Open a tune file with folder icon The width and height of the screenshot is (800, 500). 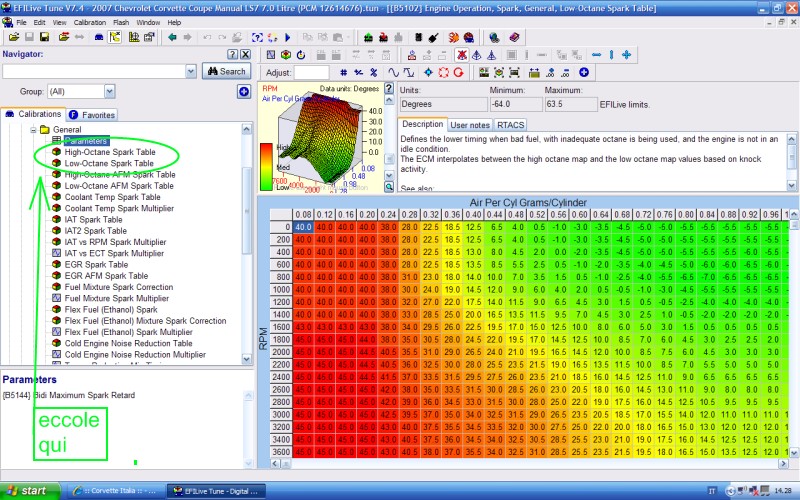pos(14,37)
